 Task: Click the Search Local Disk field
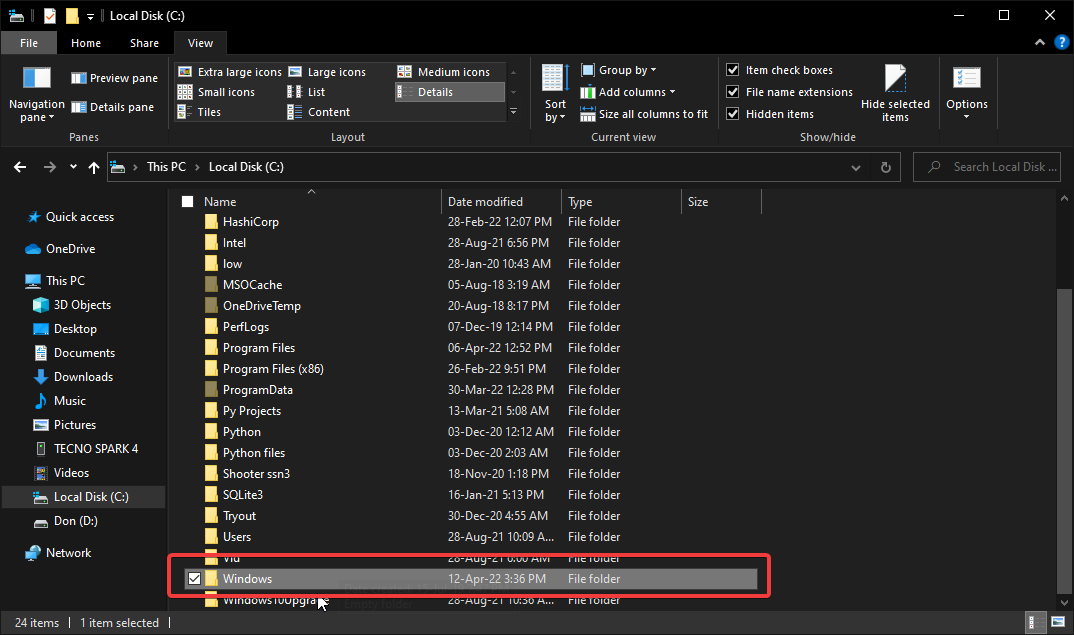pyautogui.click(x=986, y=167)
